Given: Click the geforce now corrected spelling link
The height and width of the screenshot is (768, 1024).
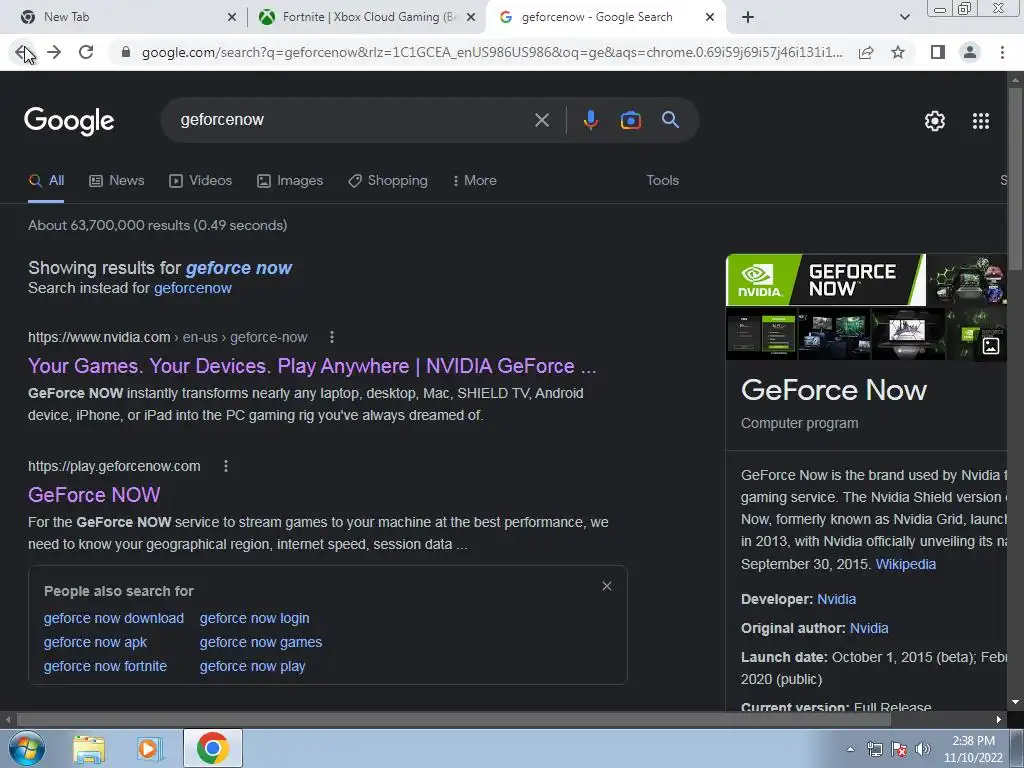Looking at the screenshot, I should (238, 268).
